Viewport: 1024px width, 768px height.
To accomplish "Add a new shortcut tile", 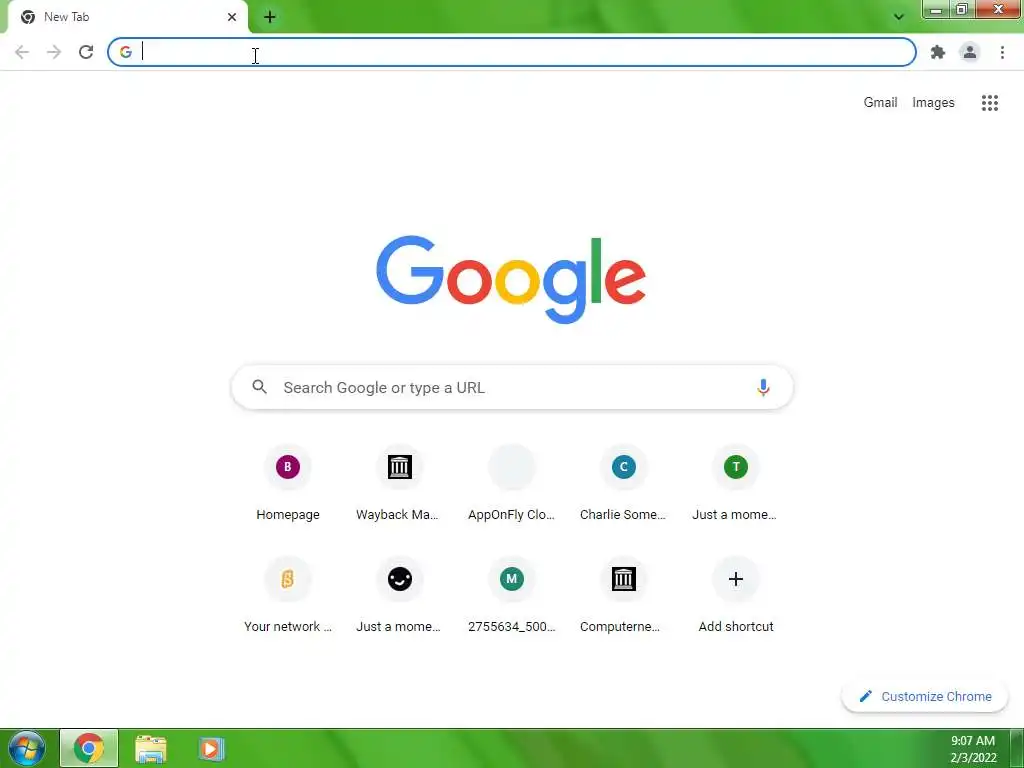I will point(735,595).
